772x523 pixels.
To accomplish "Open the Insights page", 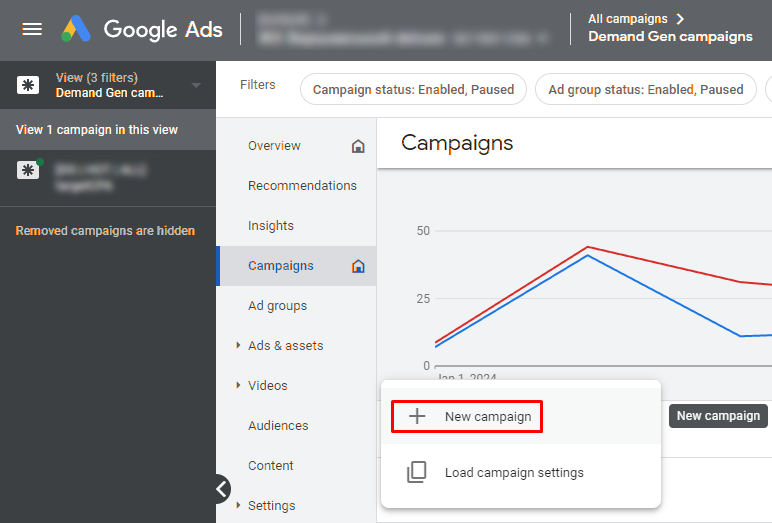I will pyautogui.click(x=271, y=226).
